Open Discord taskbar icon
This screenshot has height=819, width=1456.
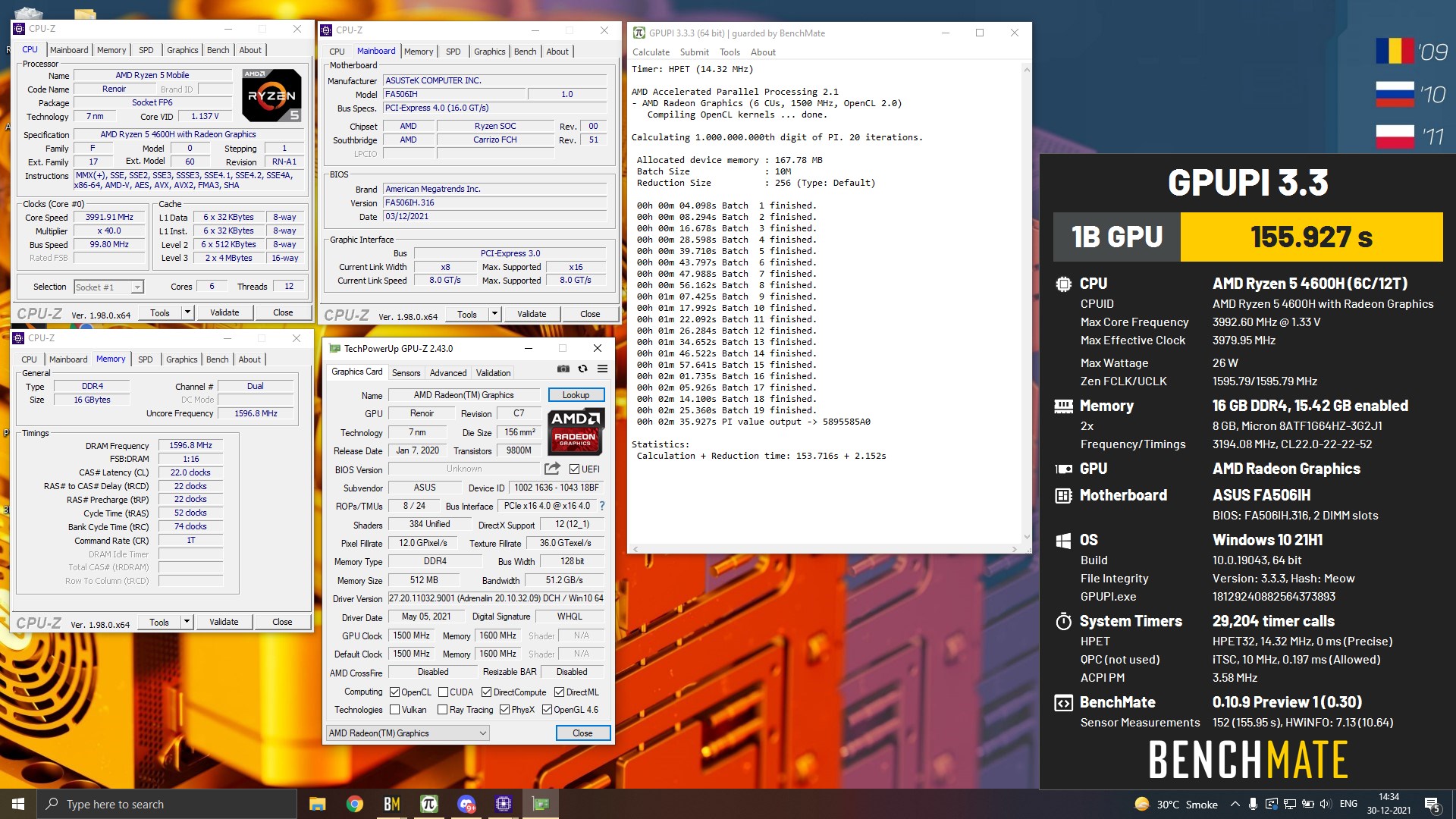point(466,804)
